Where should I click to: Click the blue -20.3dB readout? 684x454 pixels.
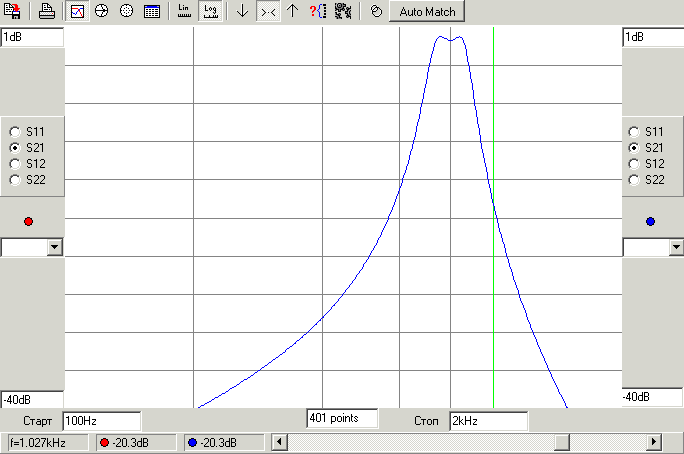coord(224,443)
